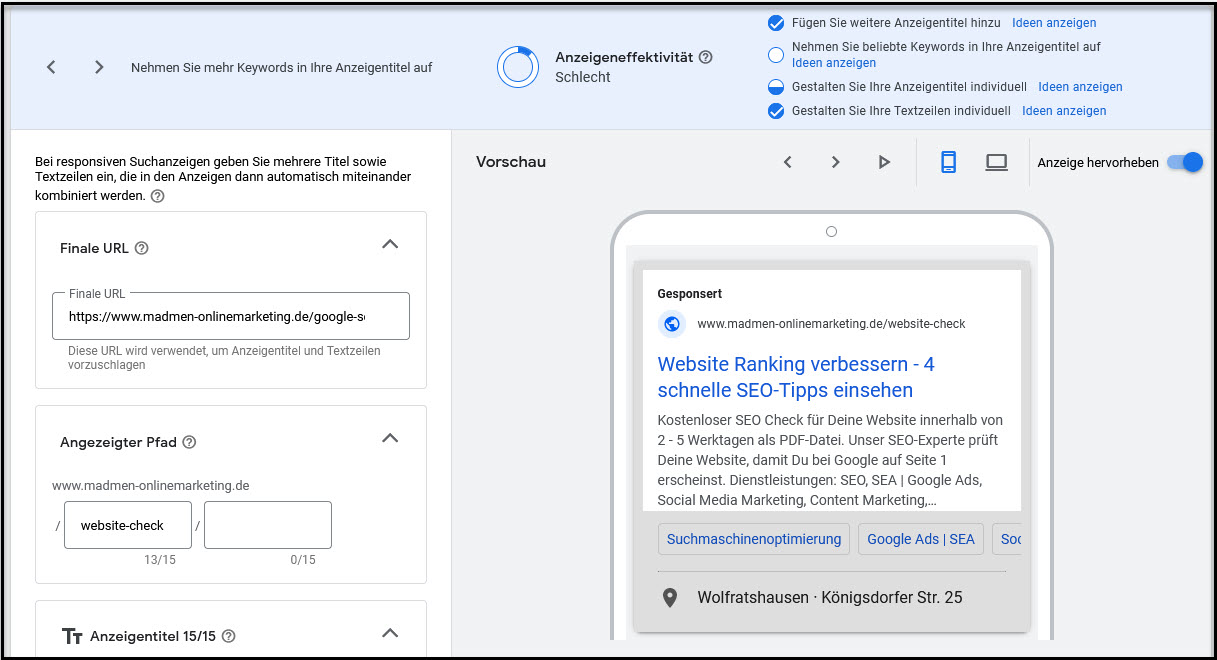Open help icon after 'kombiniert werden'
The image size is (1217, 660).
tap(157, 196)
